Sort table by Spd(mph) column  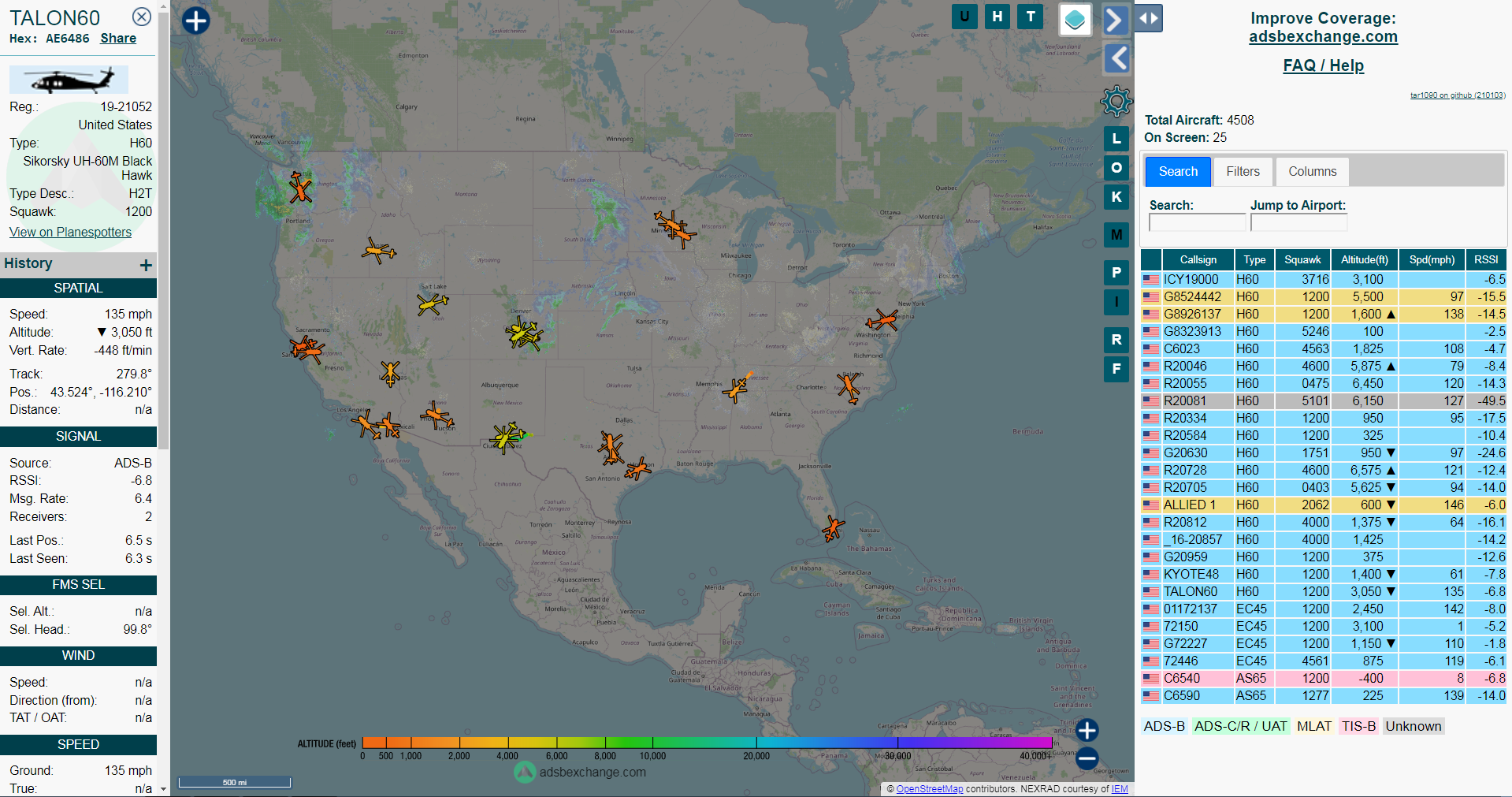pyautogui.click(x=1432, y=259)
